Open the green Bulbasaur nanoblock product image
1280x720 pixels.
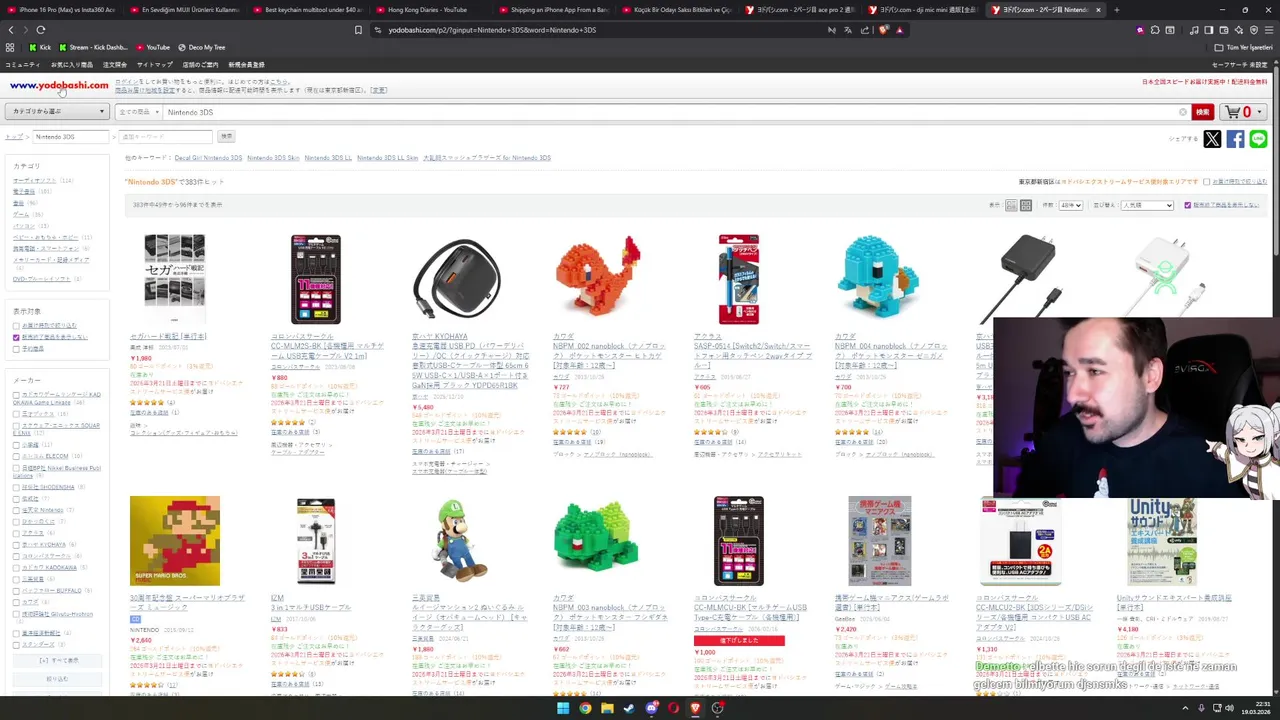click(597, 540)
